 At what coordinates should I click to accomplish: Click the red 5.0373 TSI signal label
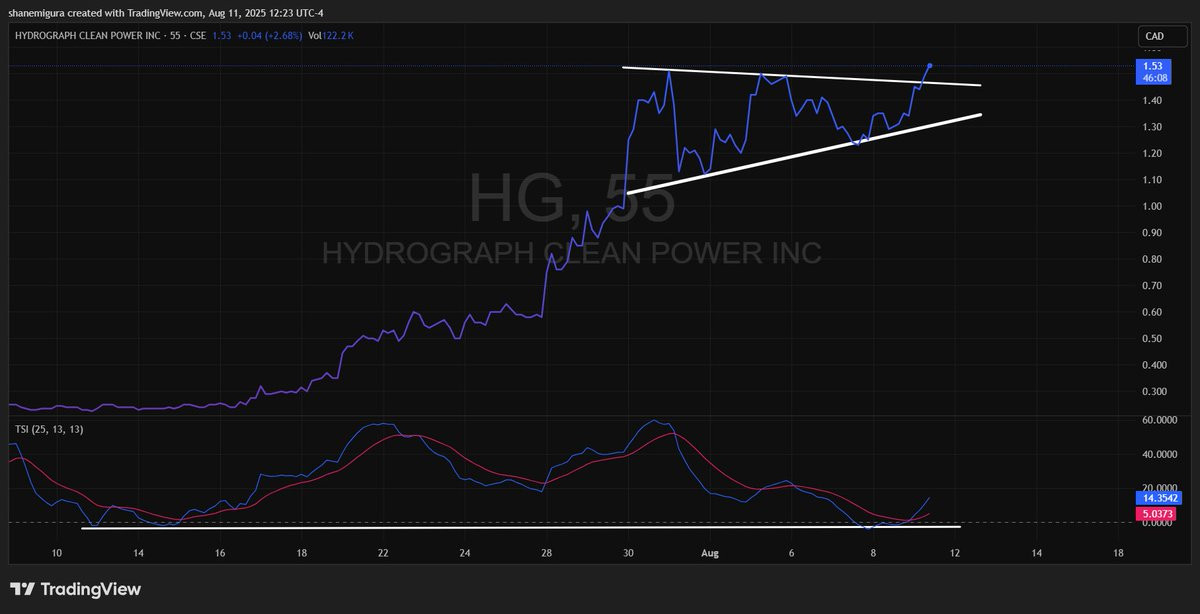point(1156,514)
